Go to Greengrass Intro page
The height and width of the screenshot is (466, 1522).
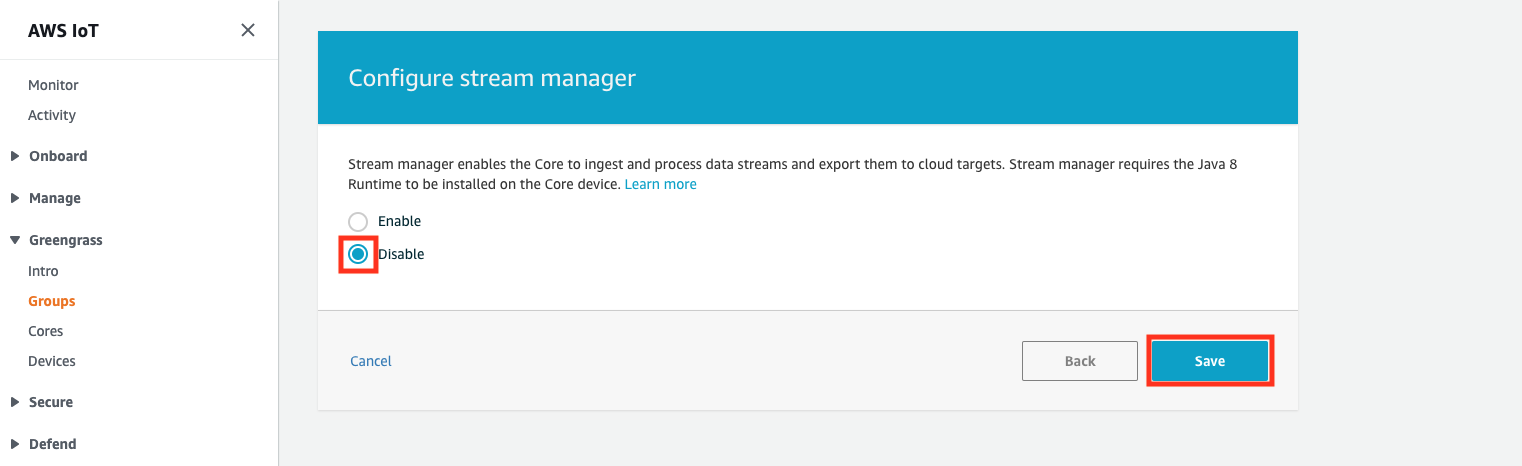[43, 271]
